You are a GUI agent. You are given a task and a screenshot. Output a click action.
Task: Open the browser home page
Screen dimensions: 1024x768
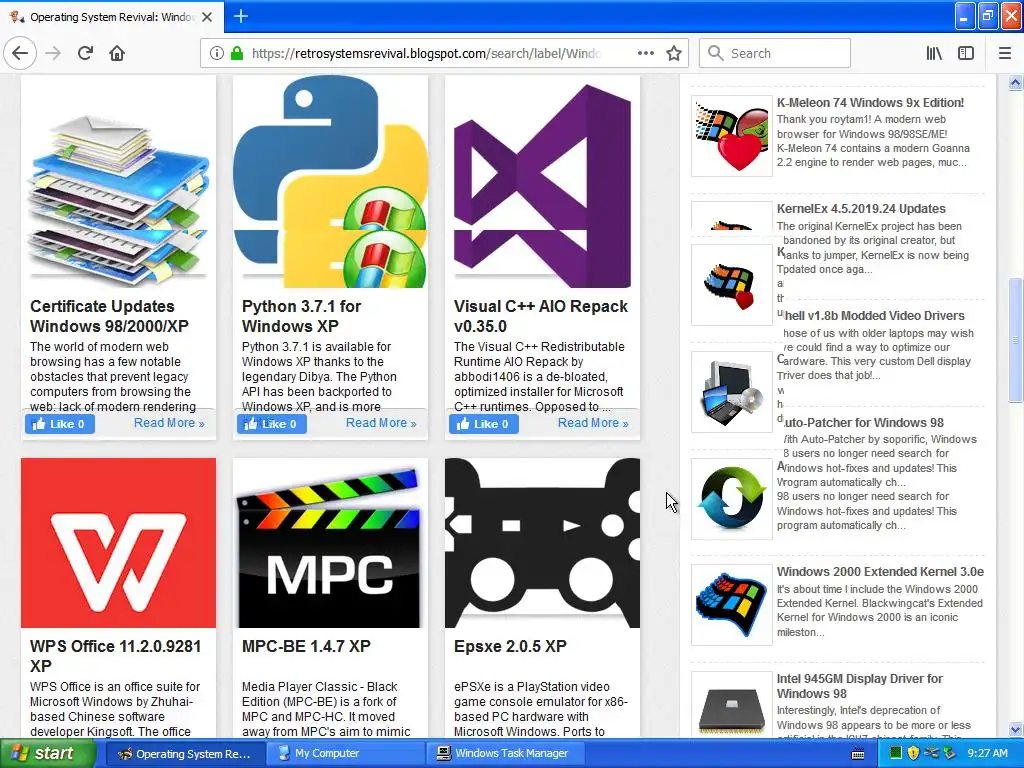[x=117, y=53]
